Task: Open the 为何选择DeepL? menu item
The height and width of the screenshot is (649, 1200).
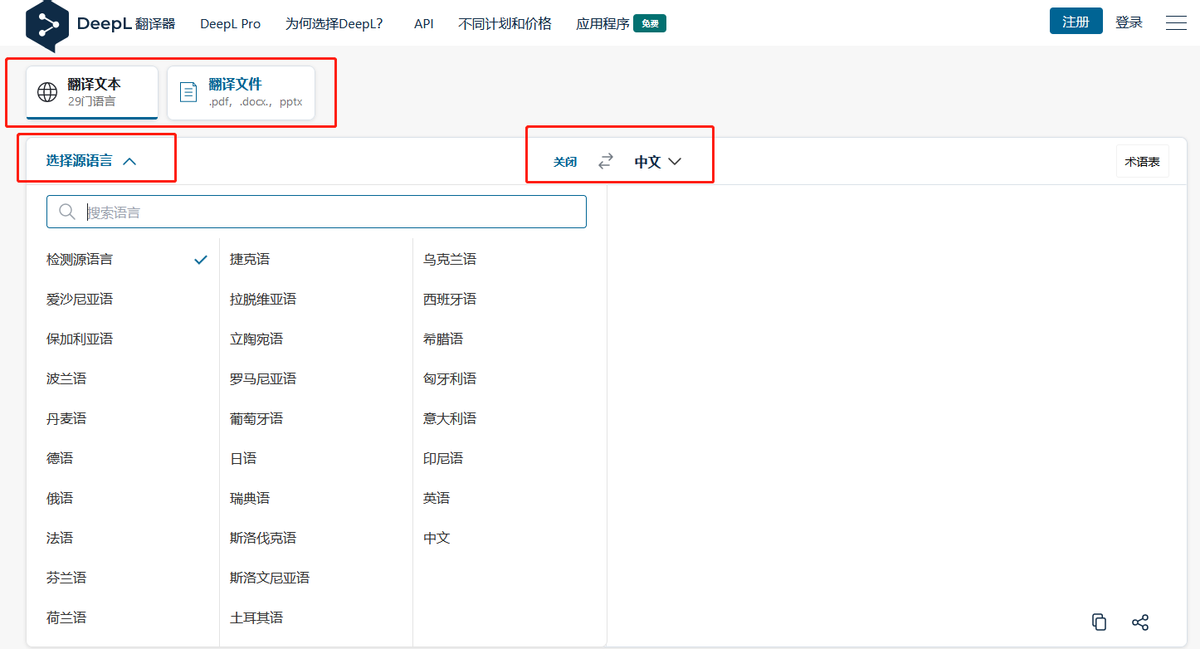Action: 334,23
